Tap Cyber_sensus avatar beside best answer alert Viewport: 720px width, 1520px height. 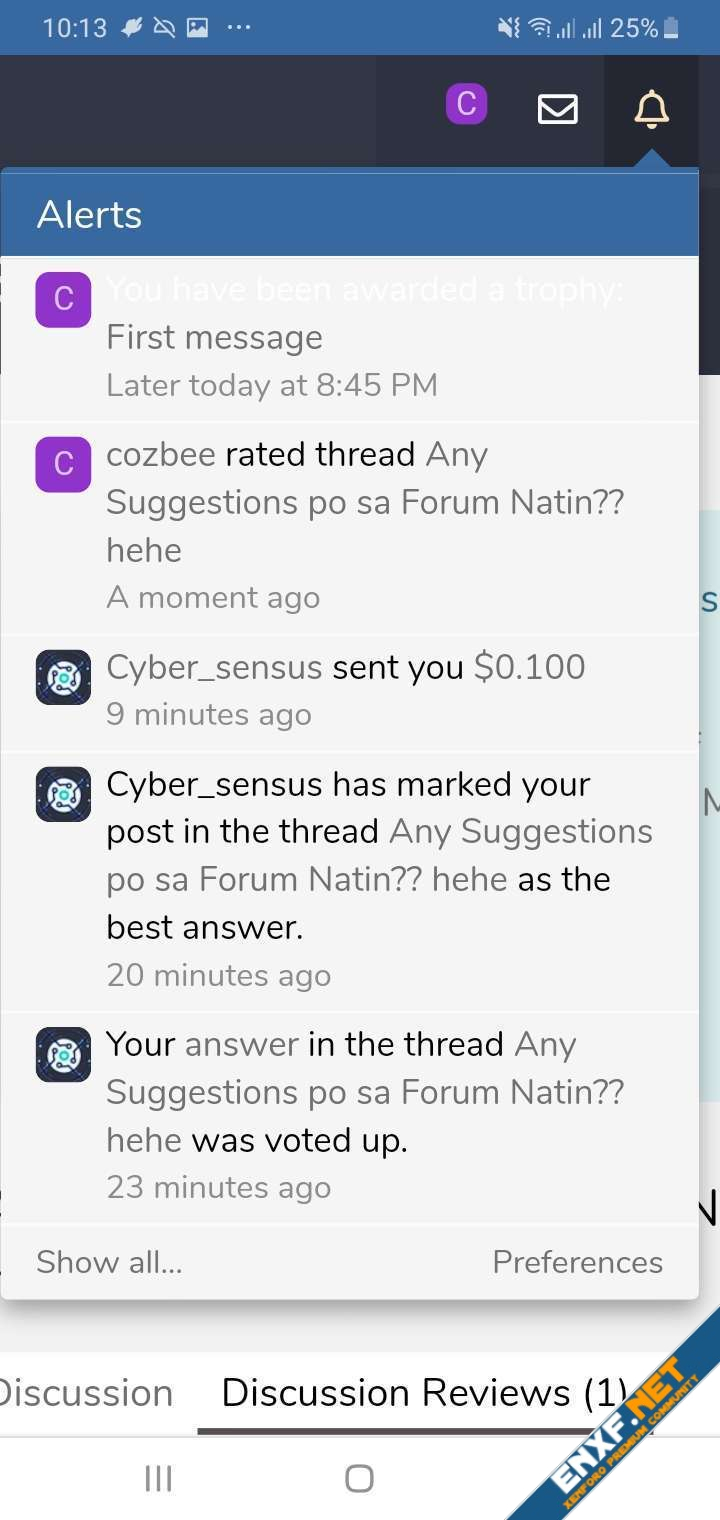[63, 794]
